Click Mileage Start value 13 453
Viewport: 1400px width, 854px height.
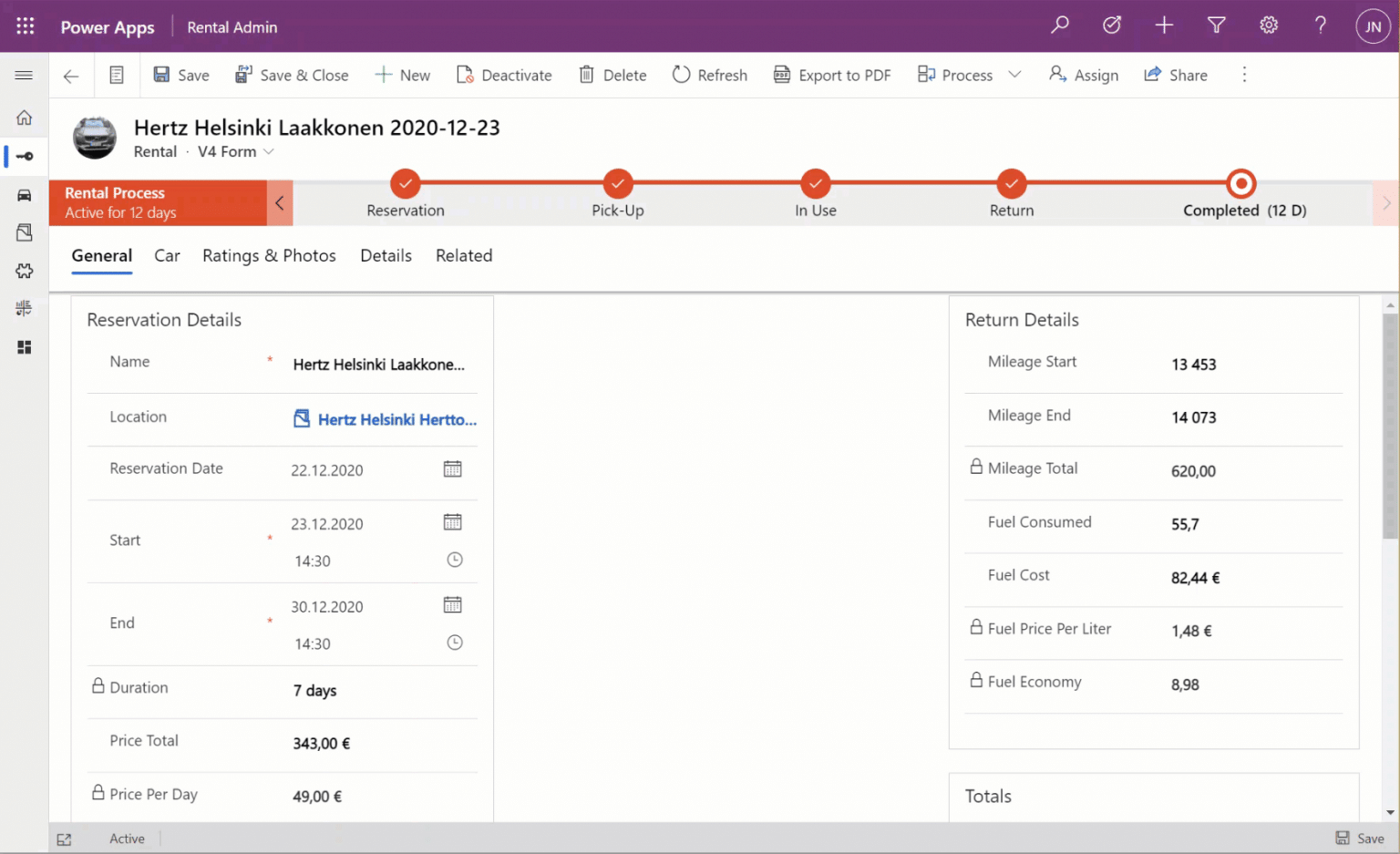1194,365
